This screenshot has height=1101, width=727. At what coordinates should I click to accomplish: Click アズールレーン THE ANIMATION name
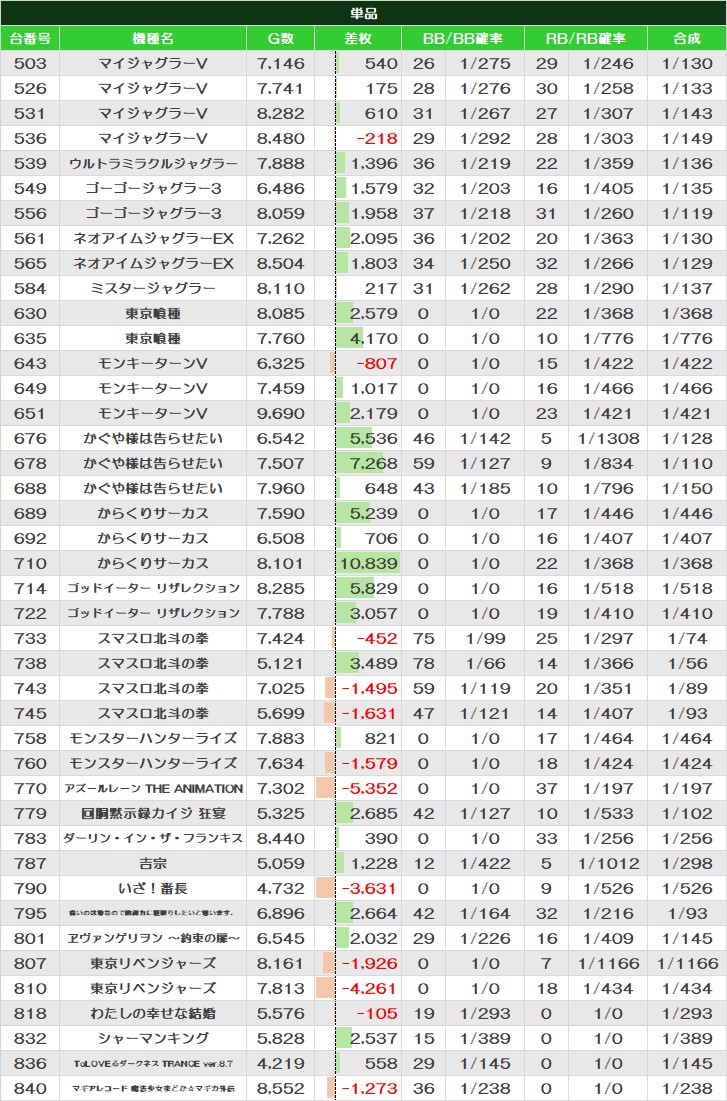[x=153, y=789]
